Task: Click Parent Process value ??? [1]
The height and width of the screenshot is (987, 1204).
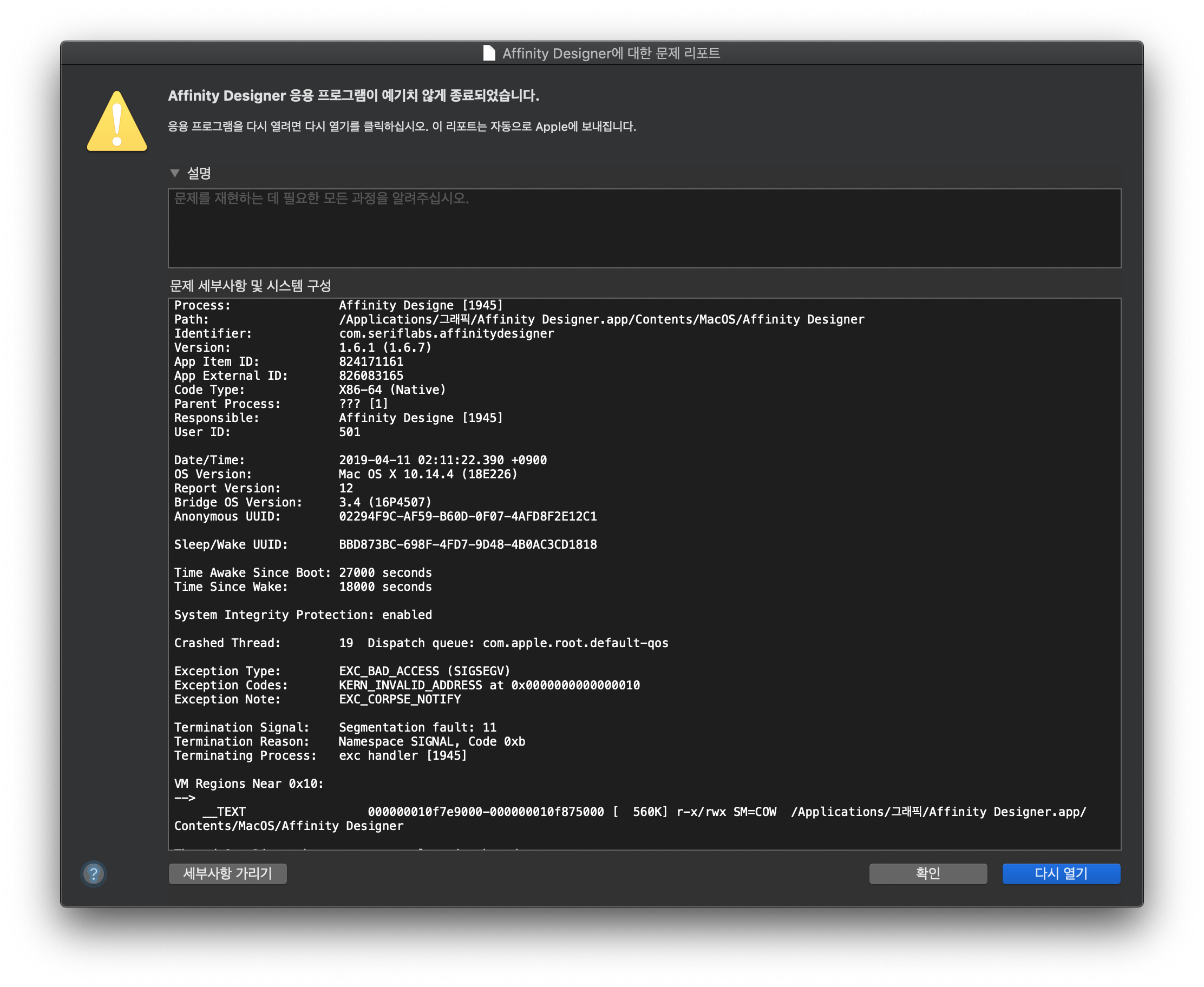Action: pos(363,404)
